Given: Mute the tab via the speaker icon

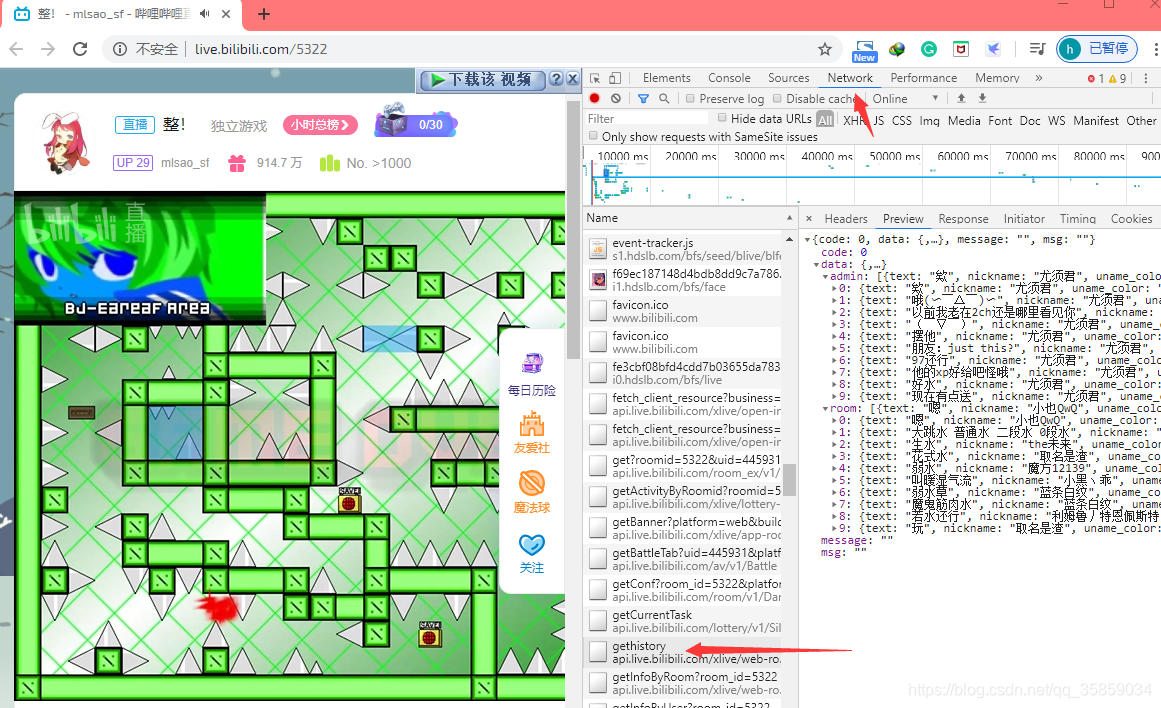Looking at the screenshot, I should coord(204,14).
